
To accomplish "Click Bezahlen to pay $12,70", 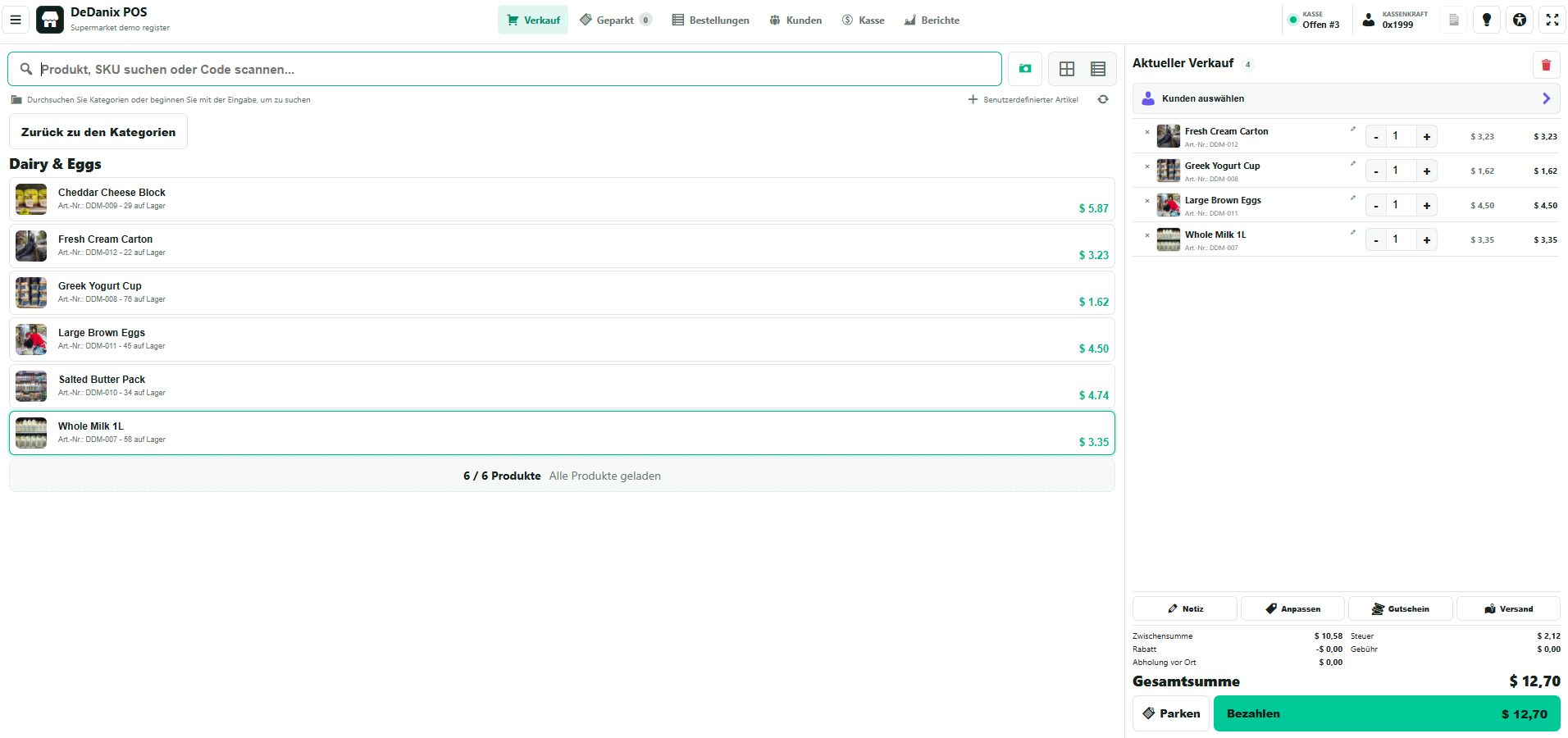I will 1387,713.
